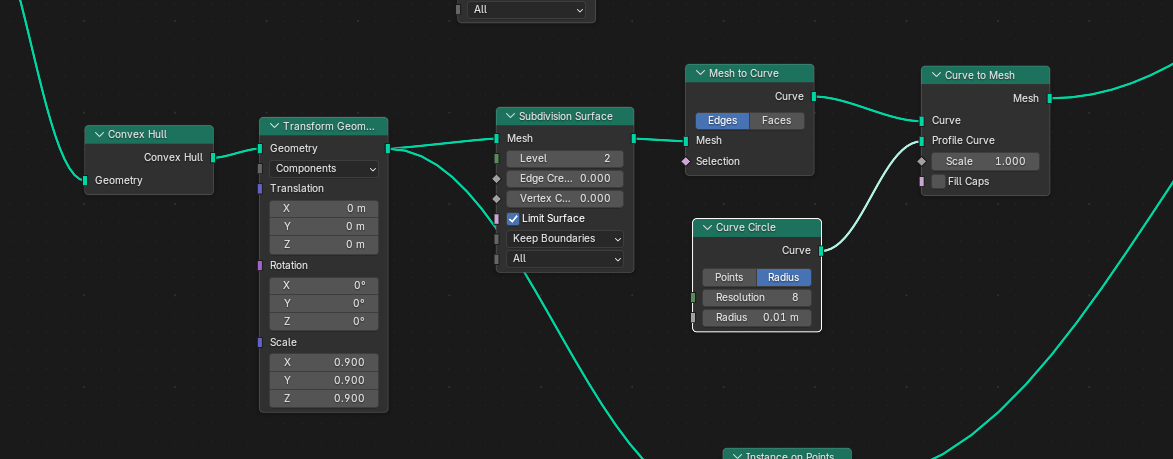This screenshot has width=1173, height=459.
Task: Click the Profile Curve input socket
Action: tap(922, 141)
